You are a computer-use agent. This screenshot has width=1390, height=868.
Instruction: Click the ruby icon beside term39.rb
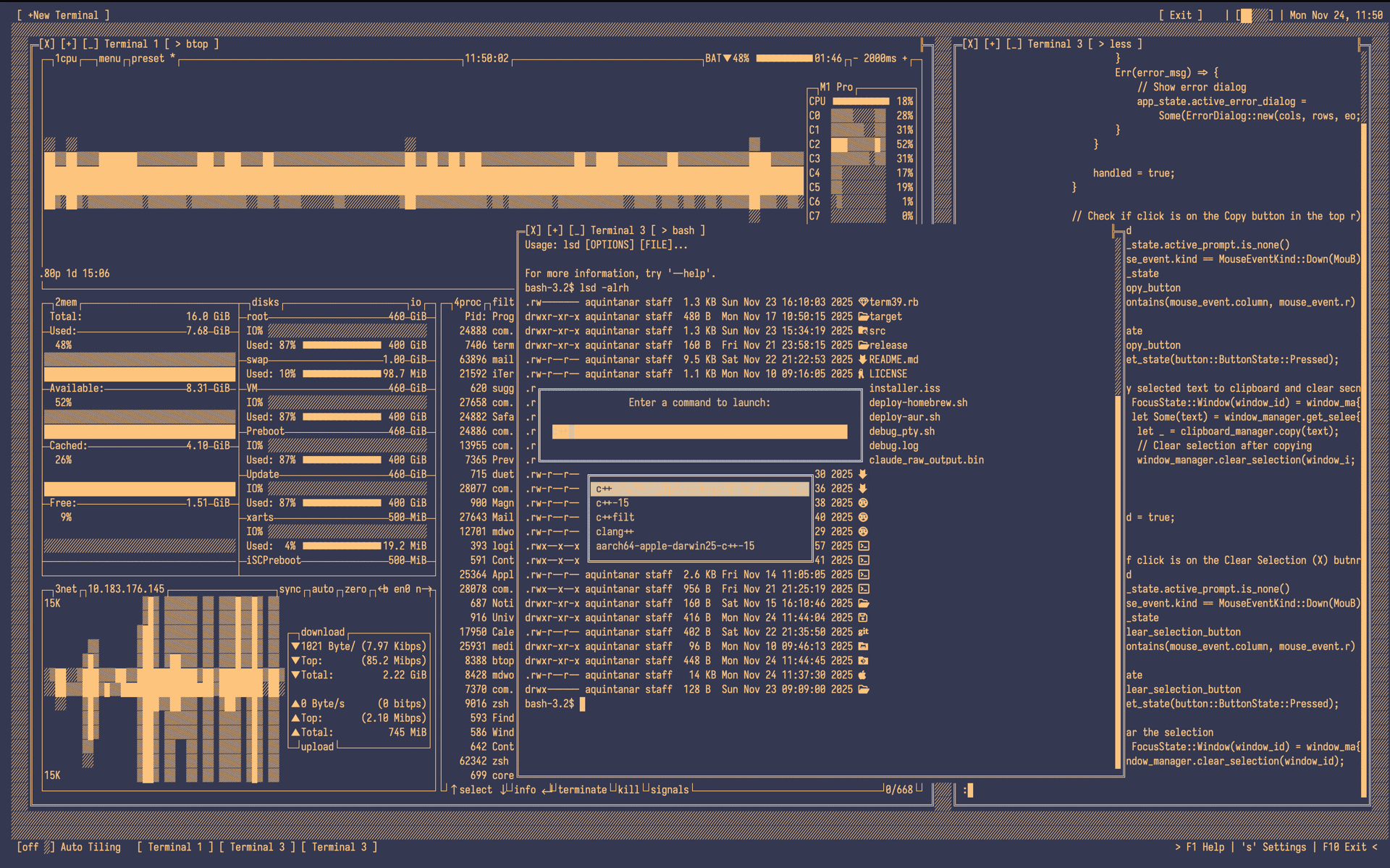click(863, 302)
